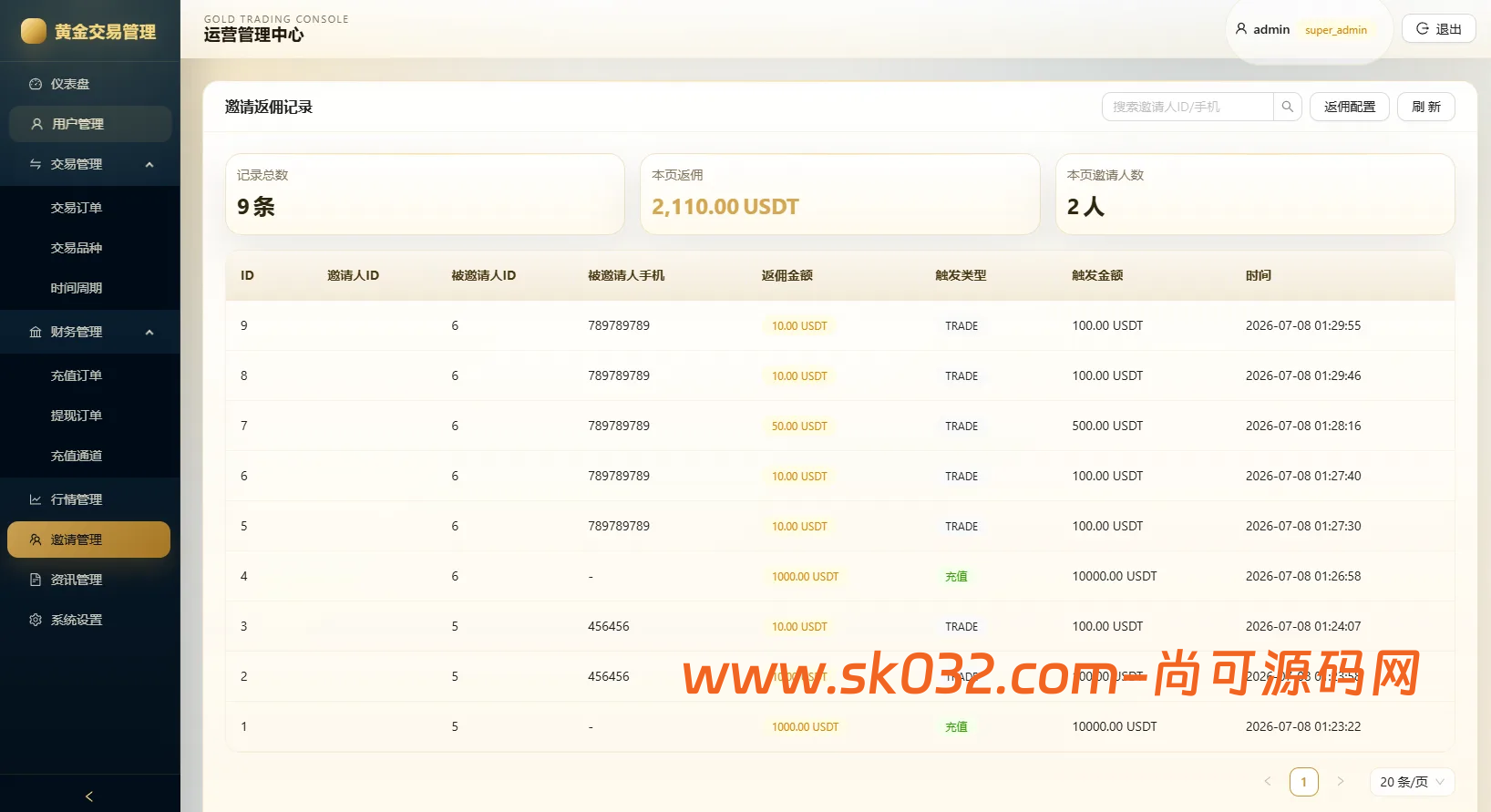Click phone 789789789 in row 6

pos(619,476)
